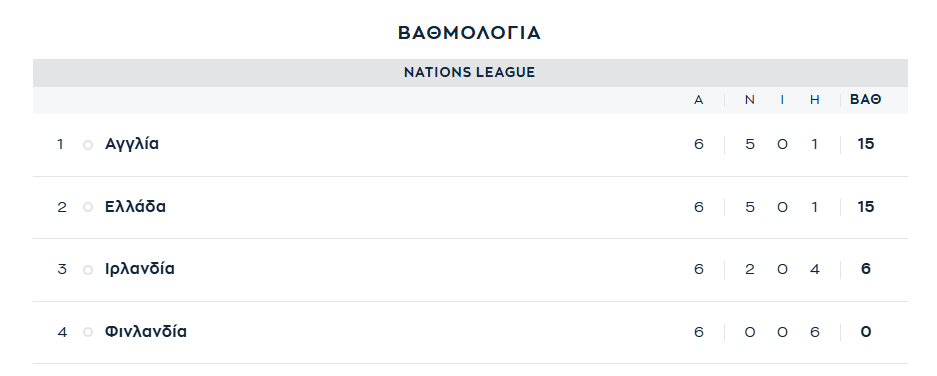Click the Nations League header bar
The width and height of the screenshot is (937, 376).
click(x=470, y=73)
